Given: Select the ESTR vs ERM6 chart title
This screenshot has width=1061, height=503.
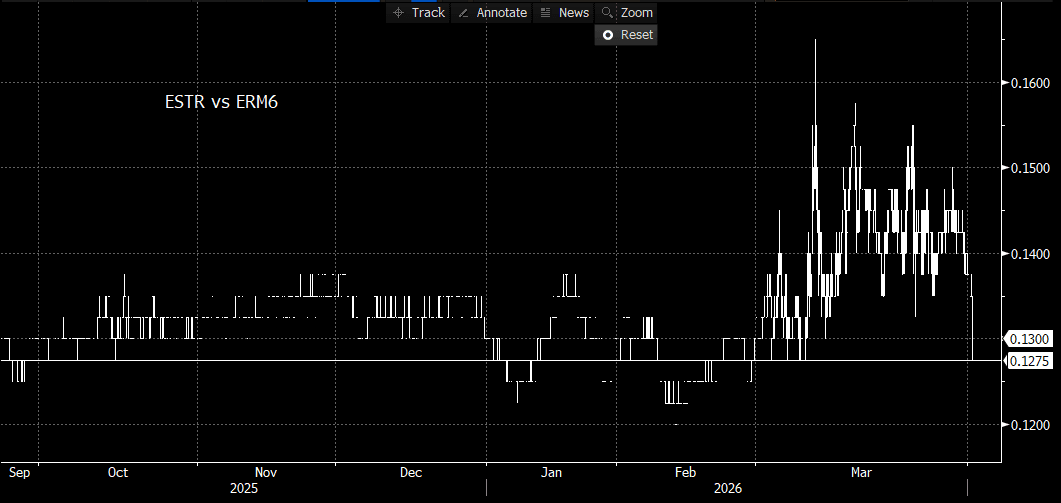Looking at the screenshot, I should click(220, 101).
